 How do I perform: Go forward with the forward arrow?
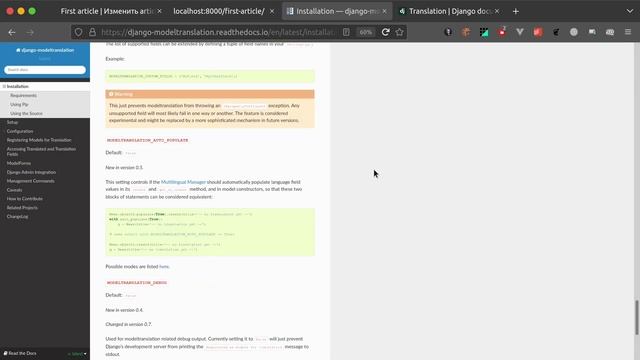30,32
